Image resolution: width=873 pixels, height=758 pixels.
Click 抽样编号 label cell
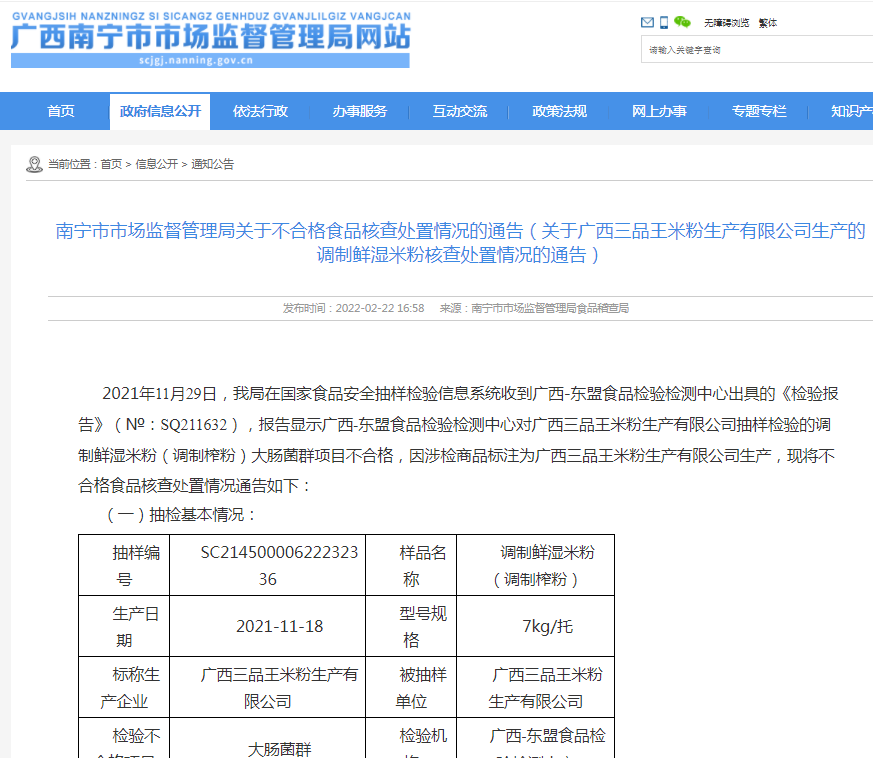124,565
